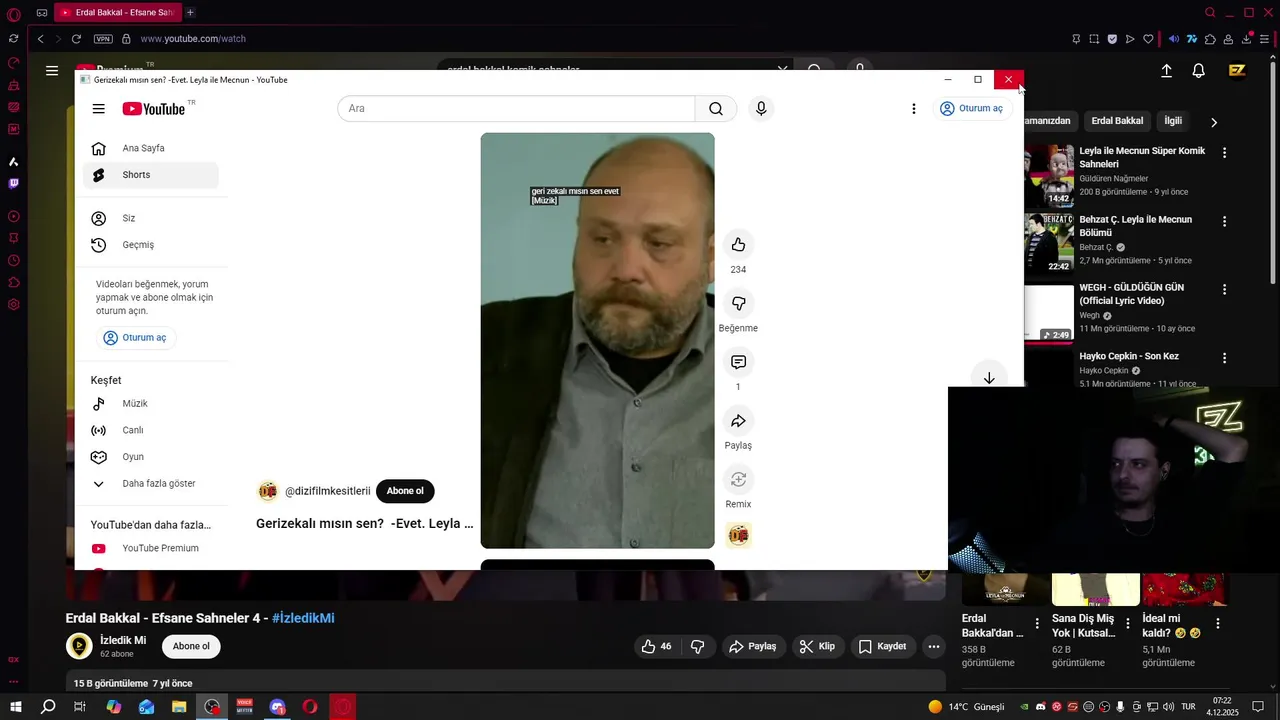The image size is (1280, 720).
Task: Open main window hamburger menu behind popup
Action: [52, 70]
